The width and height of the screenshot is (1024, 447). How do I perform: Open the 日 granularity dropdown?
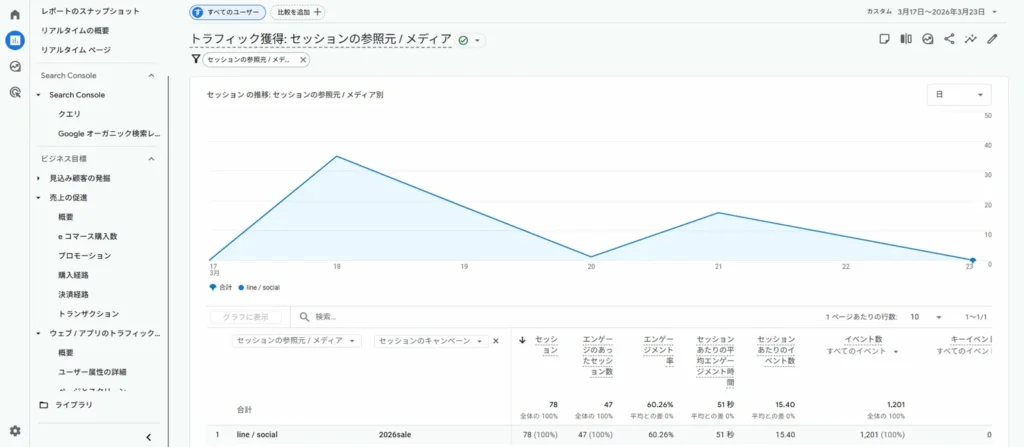958,95
